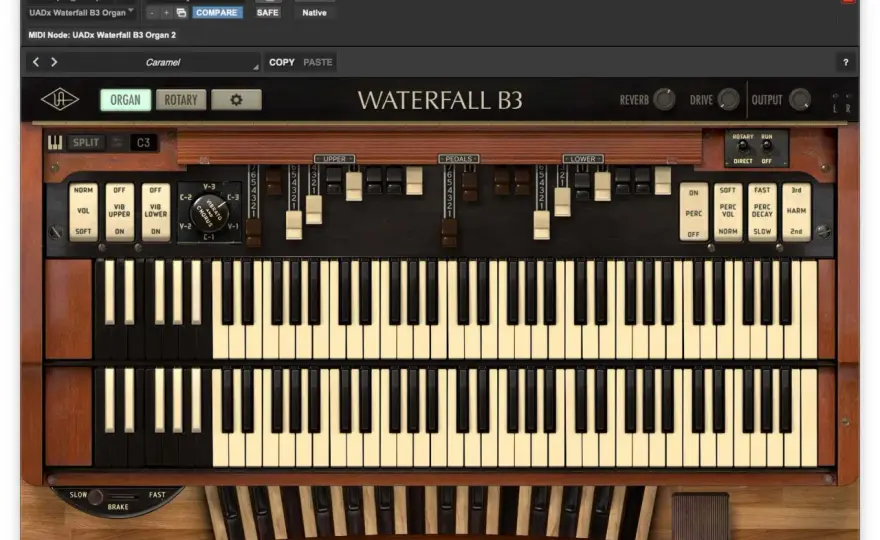Open the C3 split point selector
880x540 pixels.
[x=144, y=143]
